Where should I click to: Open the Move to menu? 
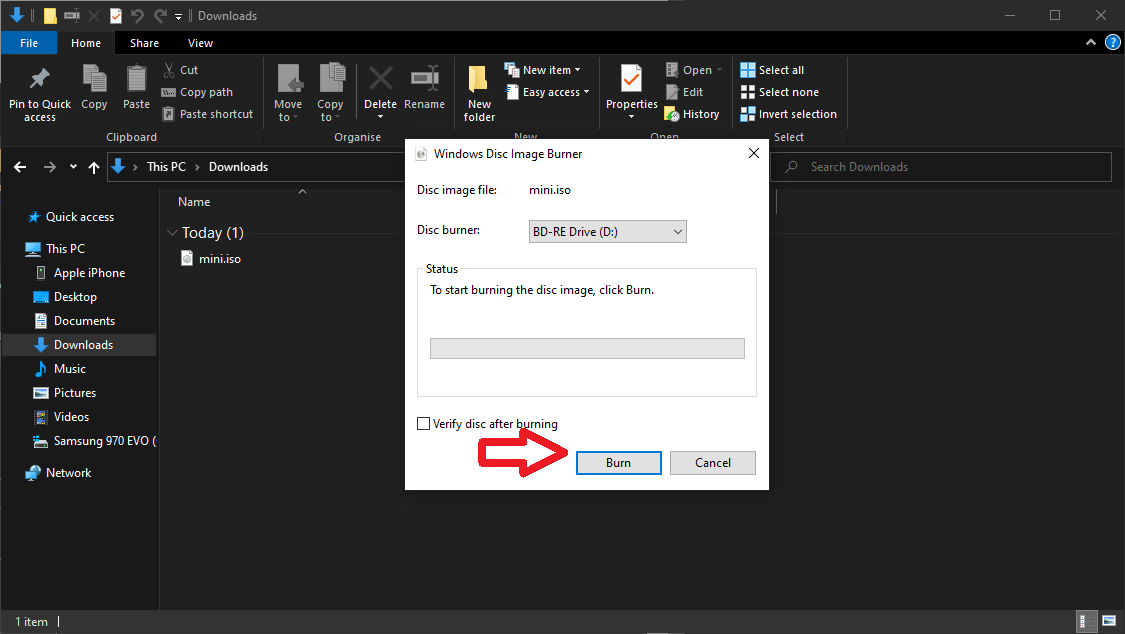tap(288, 93)
